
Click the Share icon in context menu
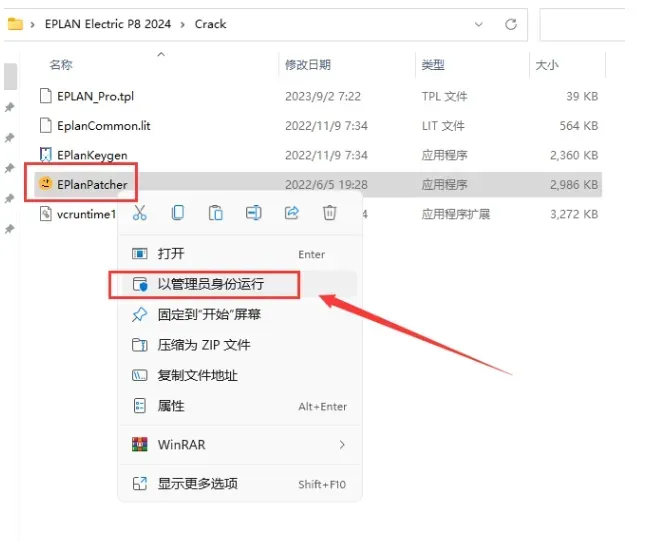click(291, 213)
